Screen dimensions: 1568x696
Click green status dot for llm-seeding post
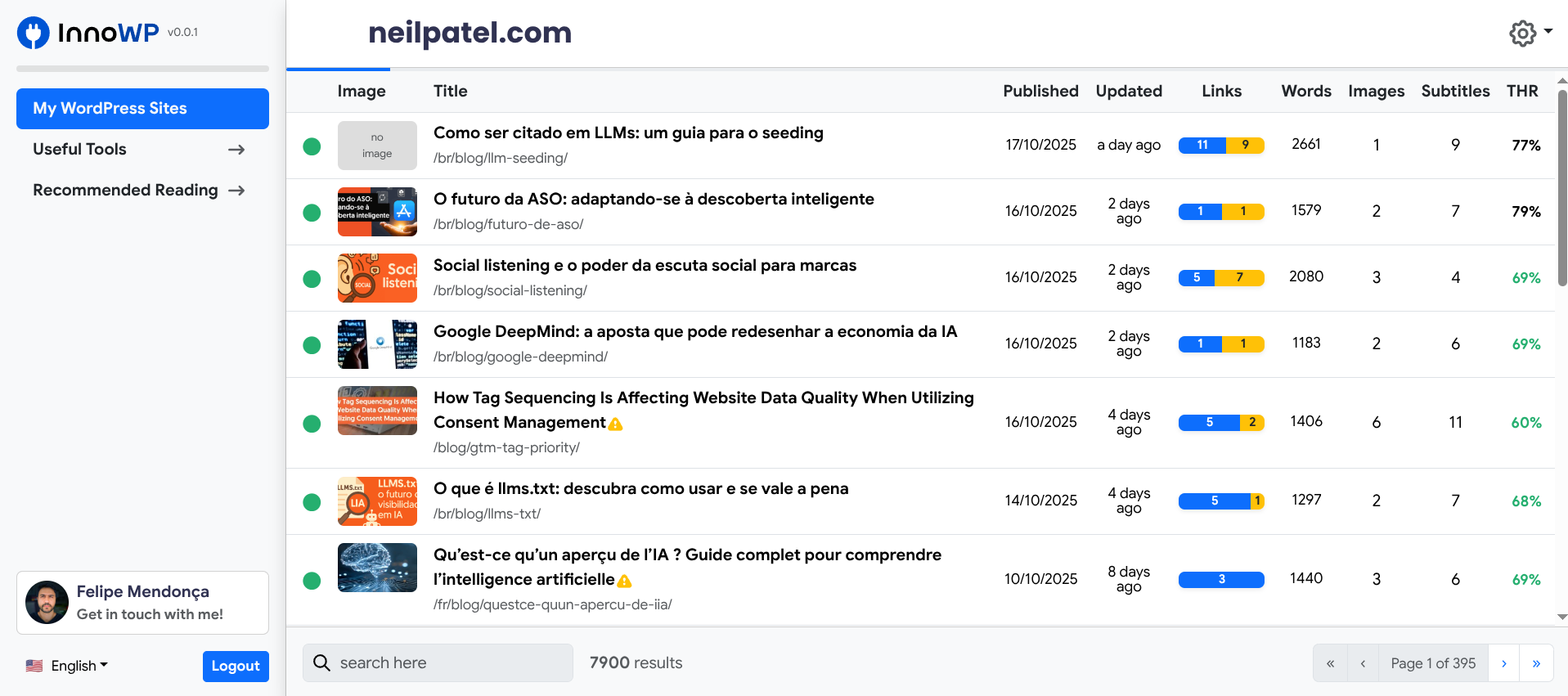tap(312, 146)
